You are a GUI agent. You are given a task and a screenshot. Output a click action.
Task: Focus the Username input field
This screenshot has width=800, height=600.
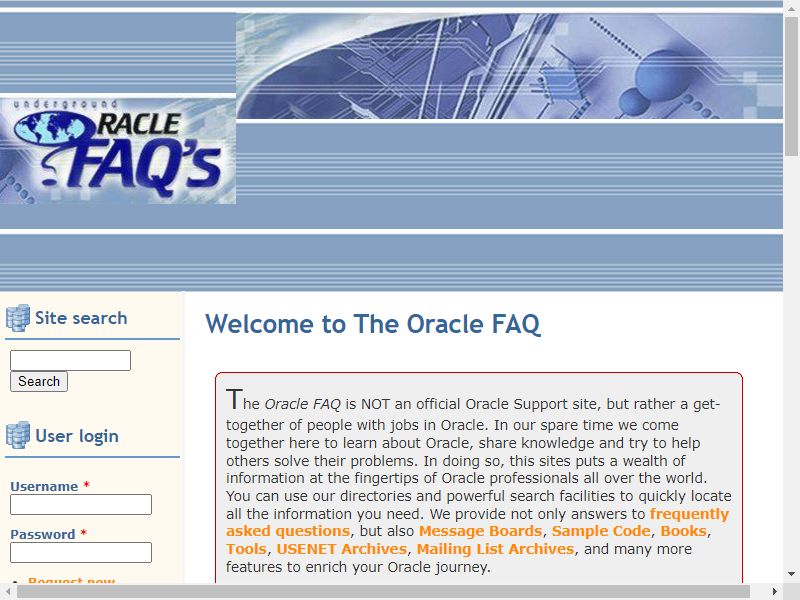click(x=81, y=504)
